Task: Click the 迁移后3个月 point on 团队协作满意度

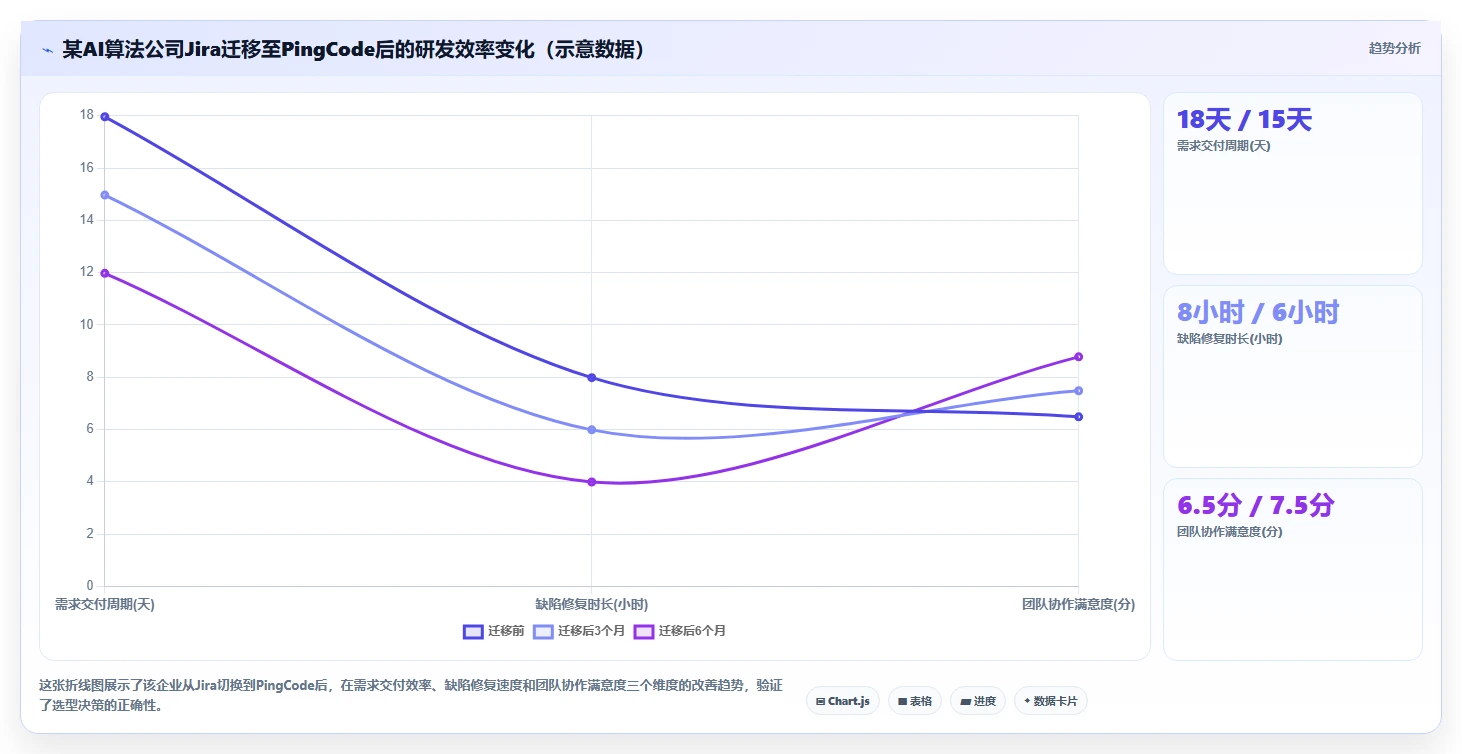Action: 1078,391
